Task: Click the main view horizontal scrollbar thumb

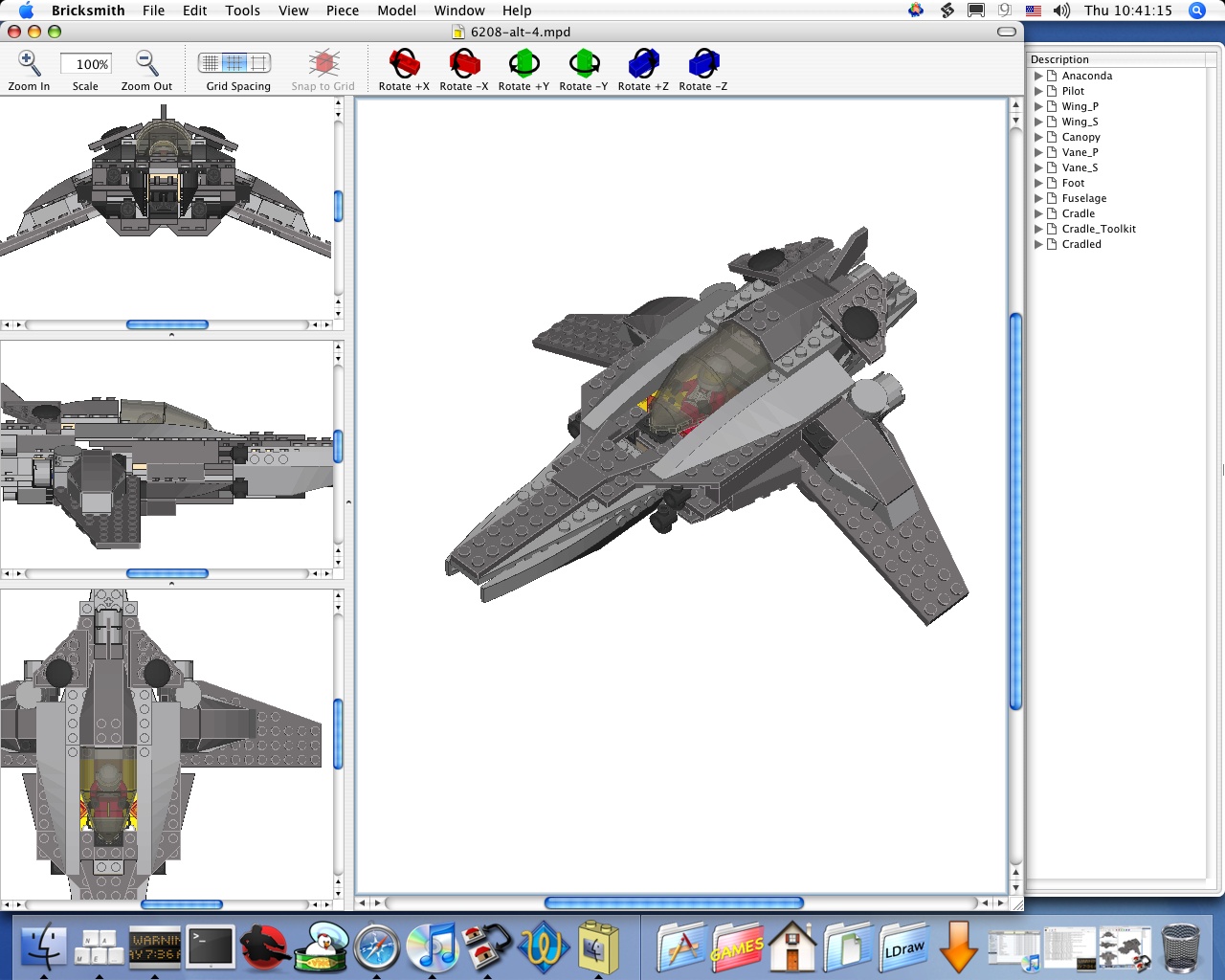Action: pyautogui.click(x=673, y=902)
